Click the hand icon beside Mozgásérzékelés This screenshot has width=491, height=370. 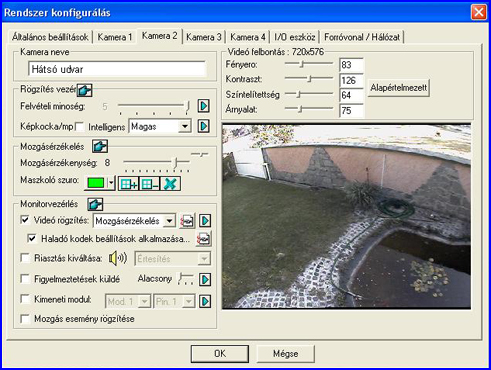(100, 146)
